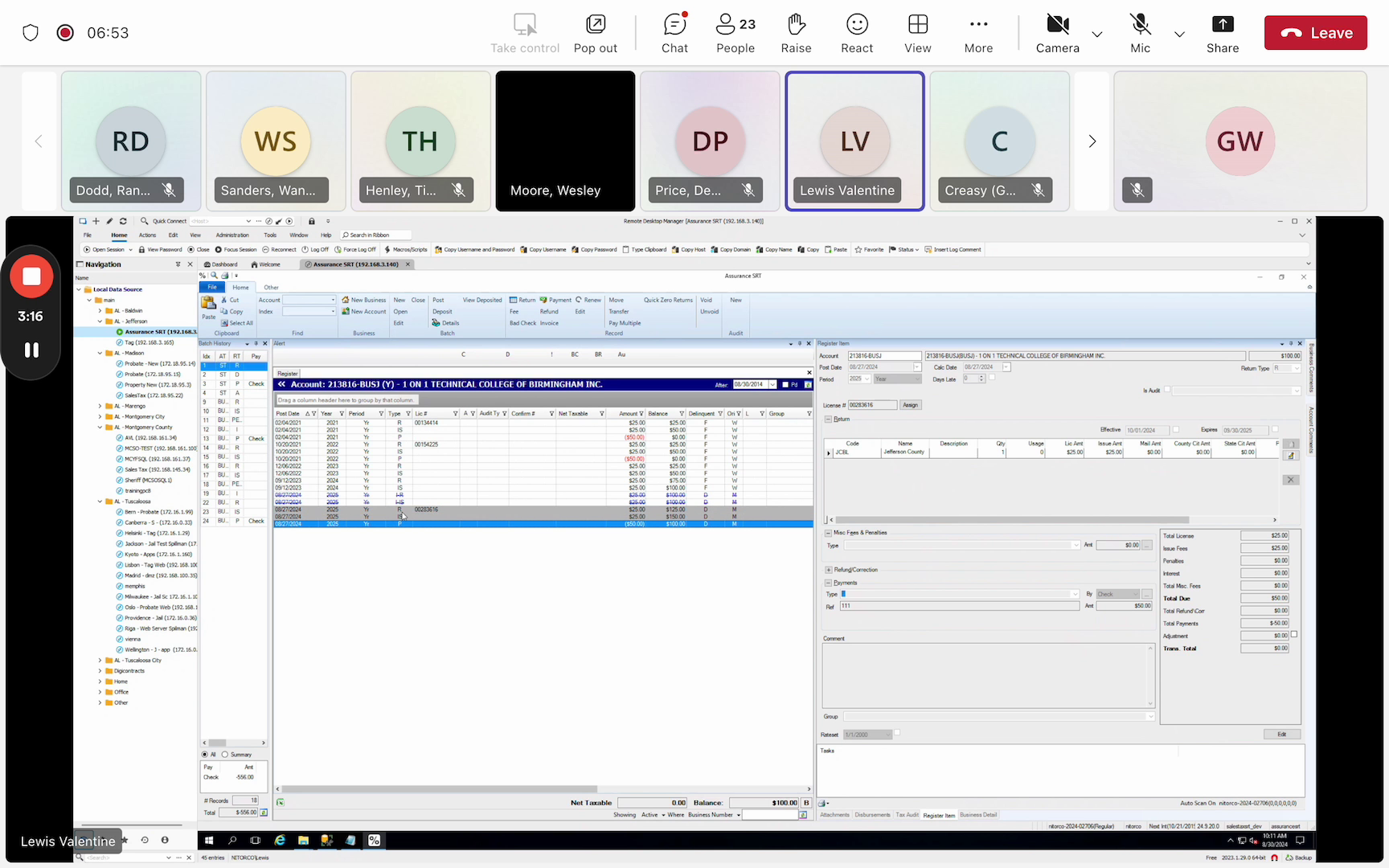
Task: Open the More actions menu
Action: pyautogui.click(x=978, y=33)
